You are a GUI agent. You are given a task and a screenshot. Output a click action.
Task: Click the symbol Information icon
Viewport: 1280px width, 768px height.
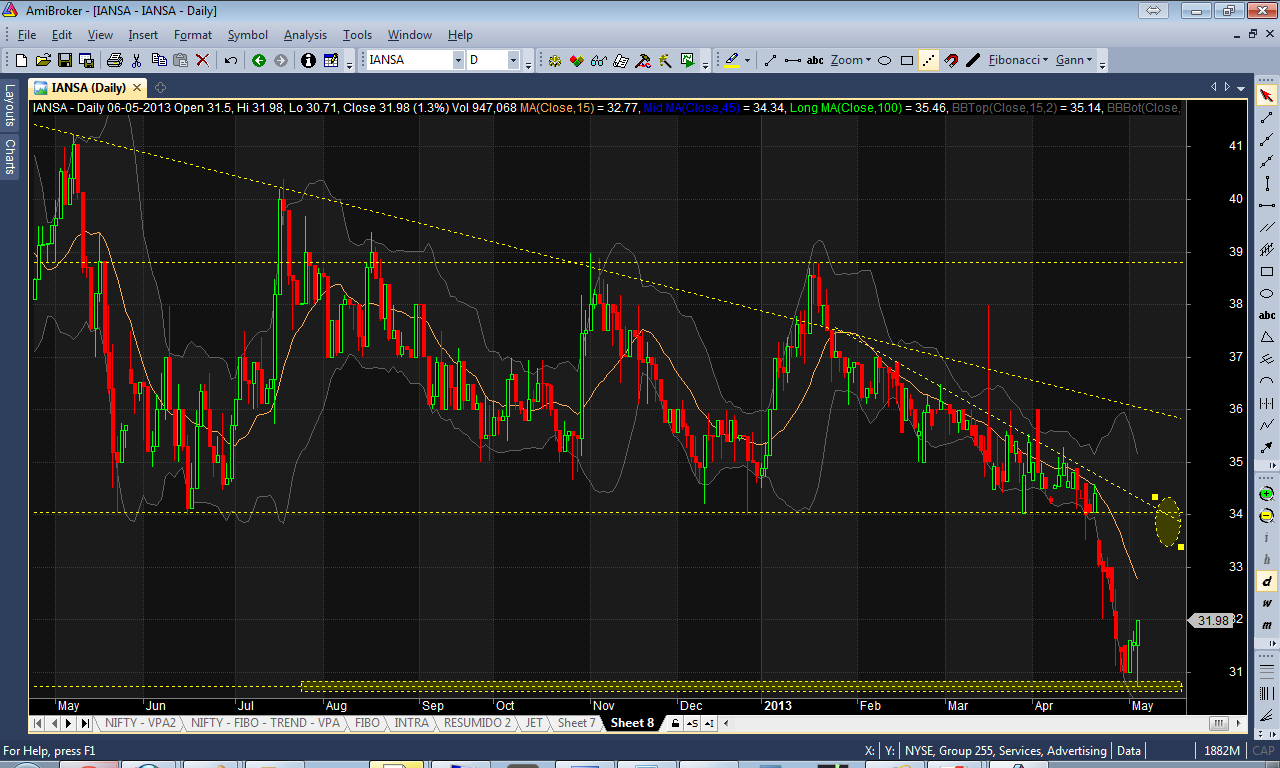pyautogui.click(x=308, y=60)
